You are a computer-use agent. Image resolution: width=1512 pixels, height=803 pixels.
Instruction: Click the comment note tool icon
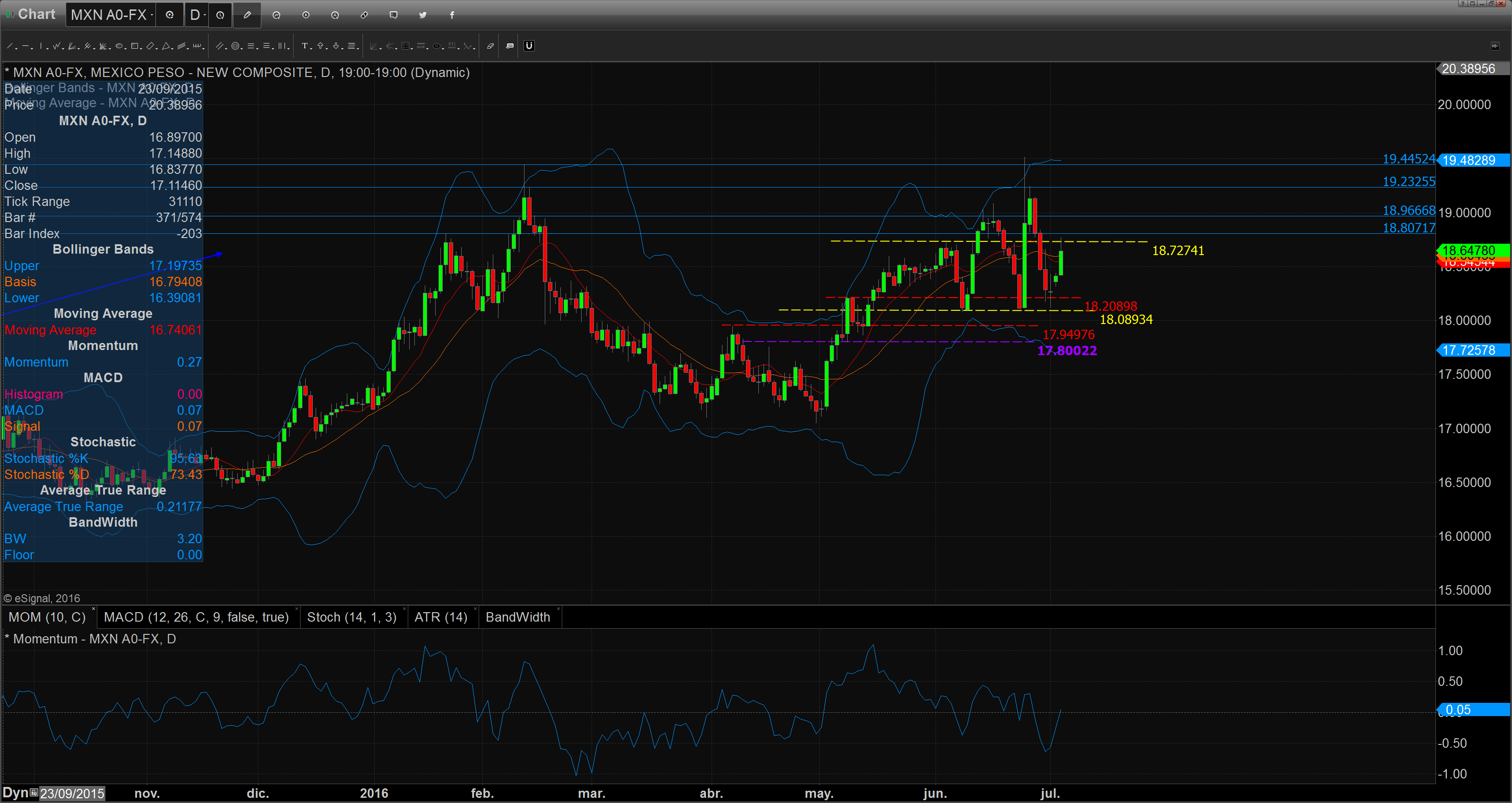[510, 46]
